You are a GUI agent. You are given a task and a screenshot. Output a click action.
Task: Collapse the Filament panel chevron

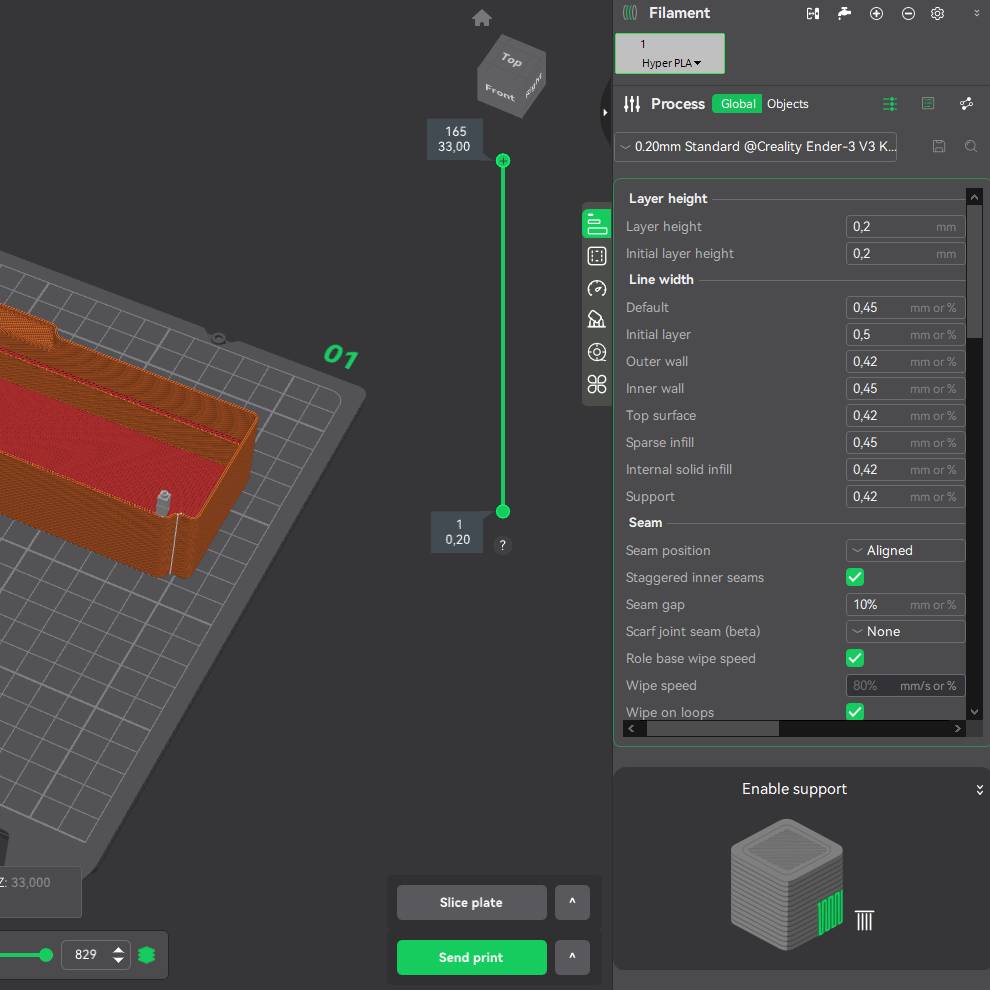coord(977,13)
